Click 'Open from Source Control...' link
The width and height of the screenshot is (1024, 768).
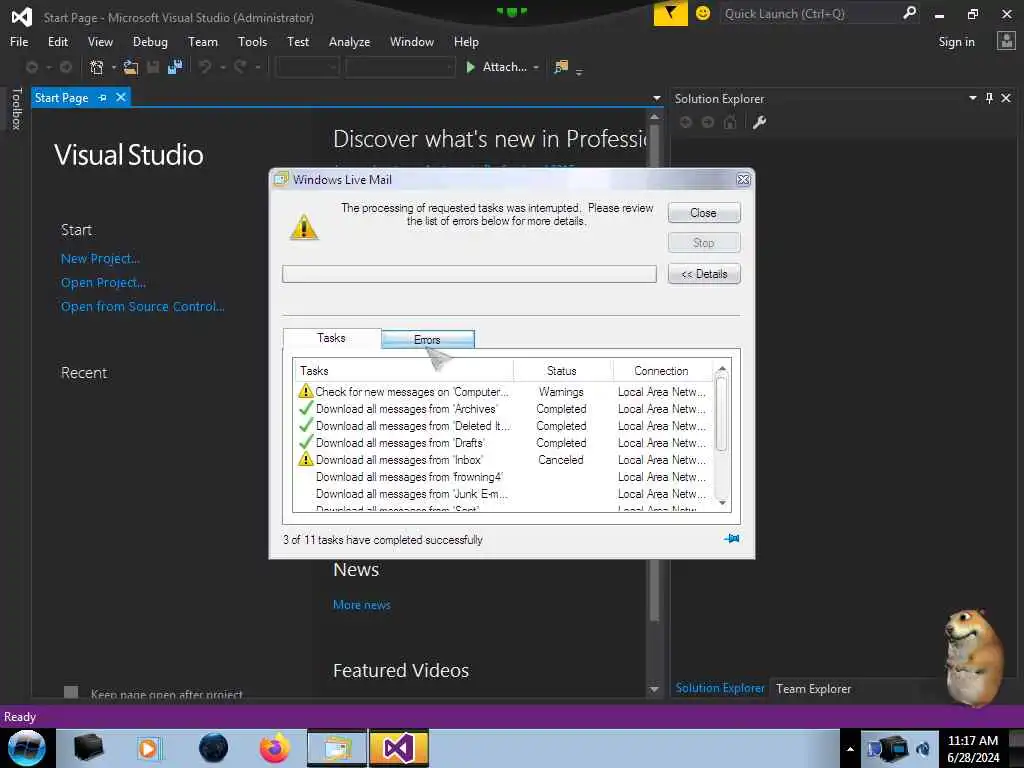(142, 306)
